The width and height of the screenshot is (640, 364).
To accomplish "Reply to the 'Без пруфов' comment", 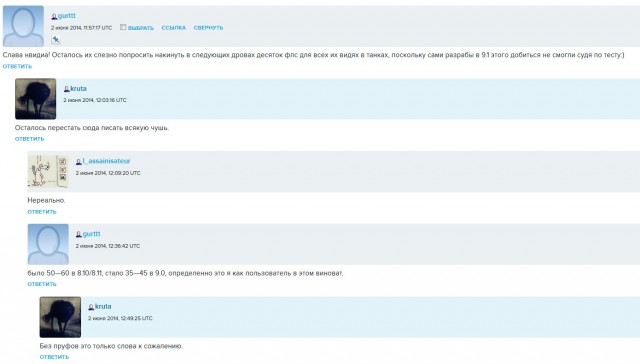I will coord(54,357).
